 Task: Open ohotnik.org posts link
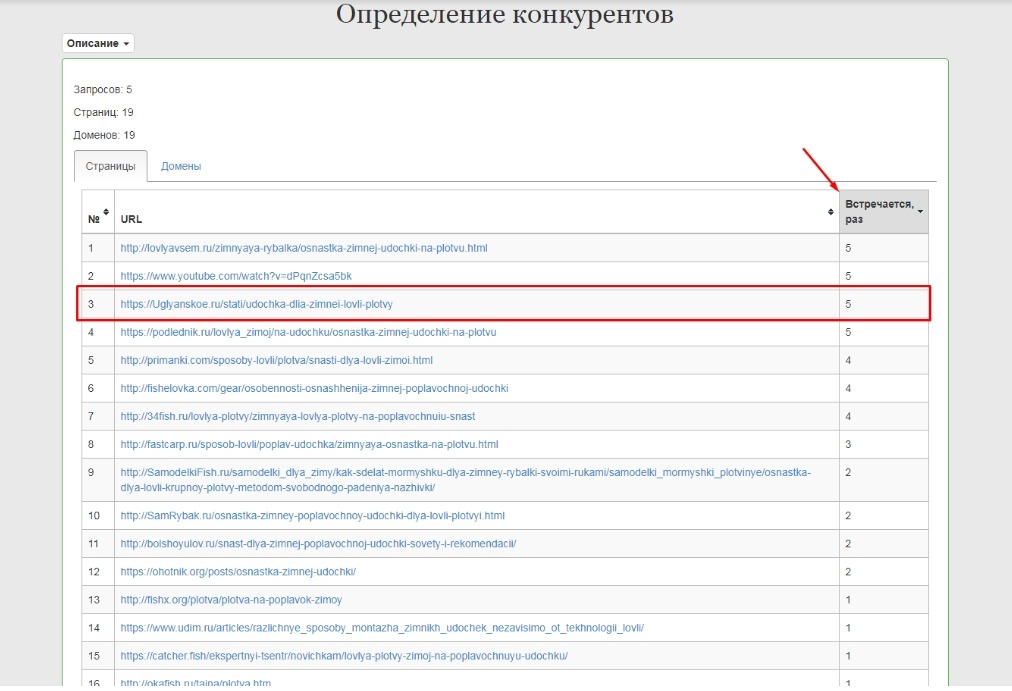tap(238, 572)
